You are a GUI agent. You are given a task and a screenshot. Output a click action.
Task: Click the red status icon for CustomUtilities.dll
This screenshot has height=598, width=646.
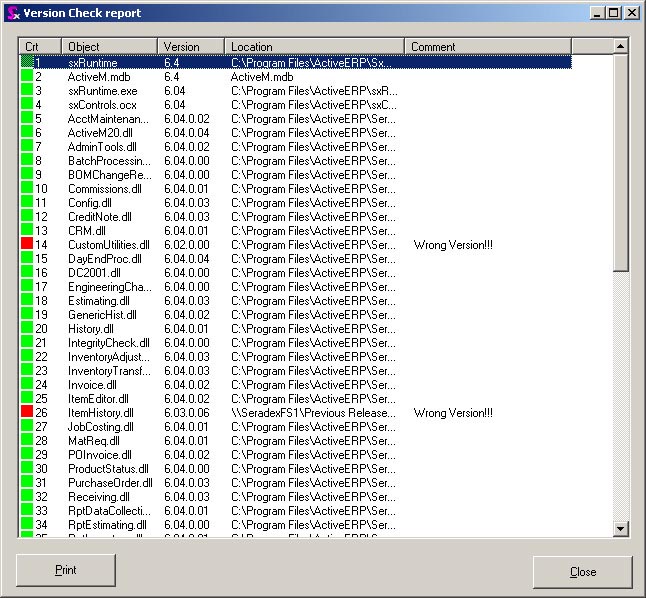coord(27,245)
